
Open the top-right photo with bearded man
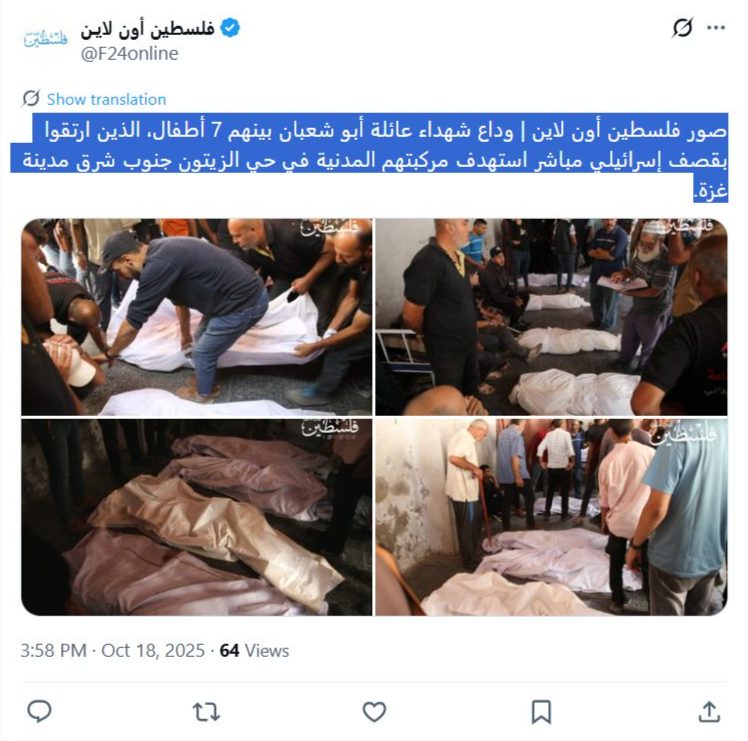(x=551, y=317)
